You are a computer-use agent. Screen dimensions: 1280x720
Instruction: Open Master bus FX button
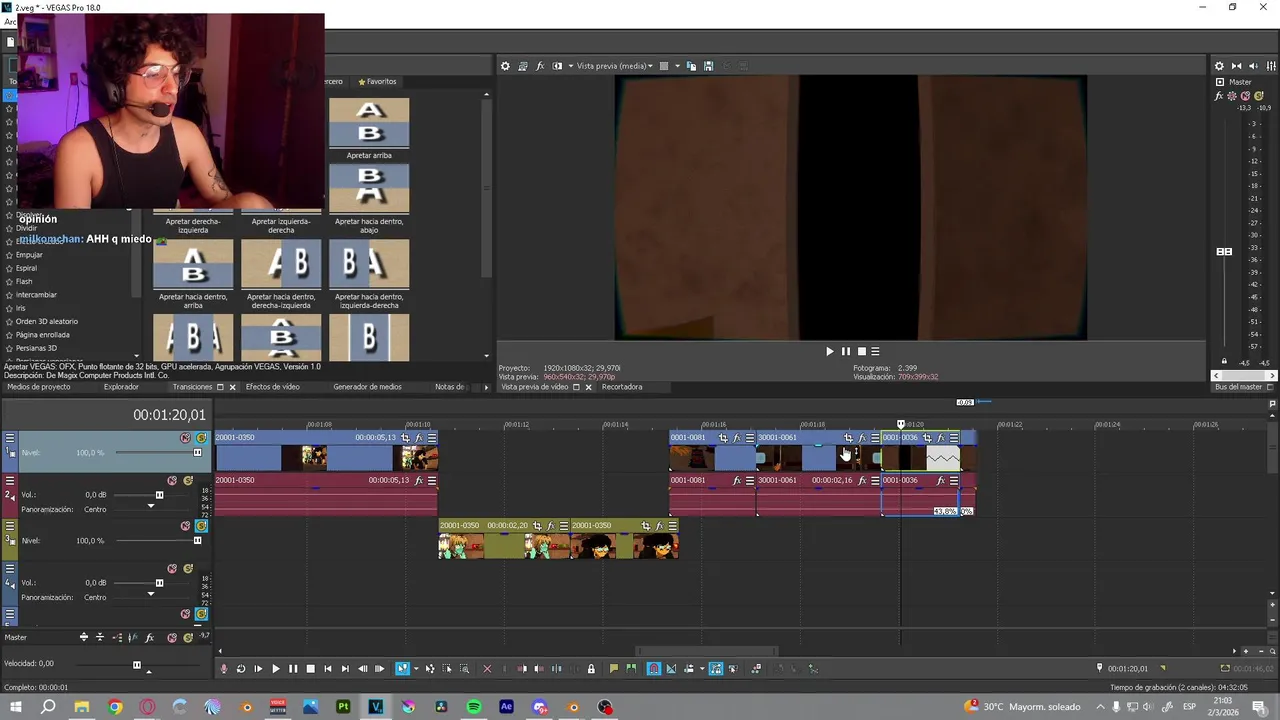pyautogui.click(x=1218, y=96)
